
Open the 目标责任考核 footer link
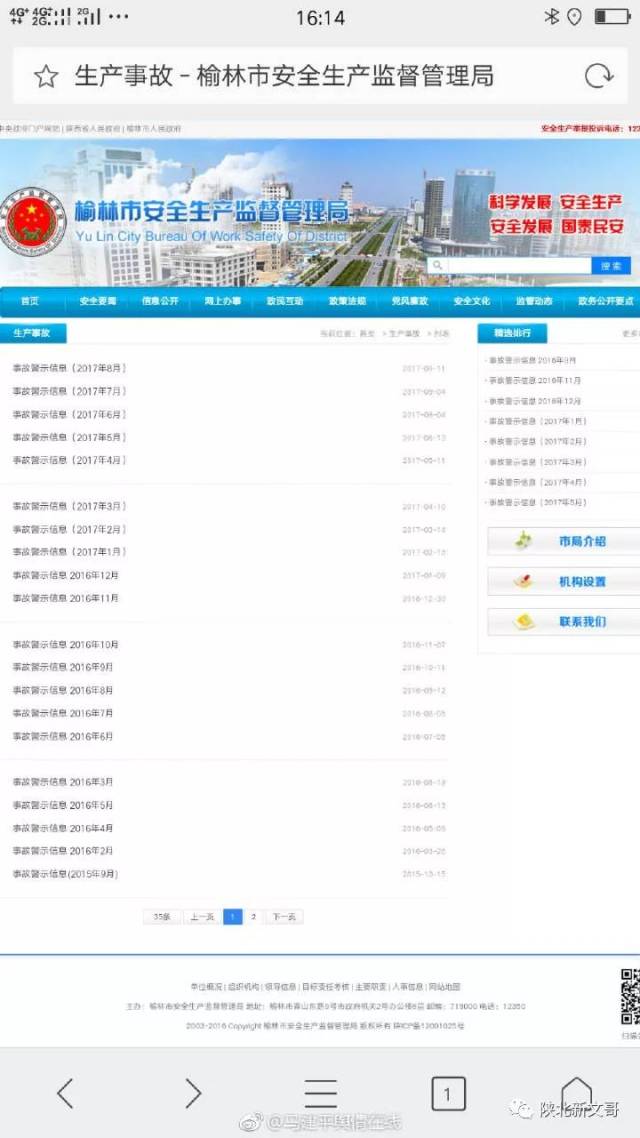tap(326, 987)
